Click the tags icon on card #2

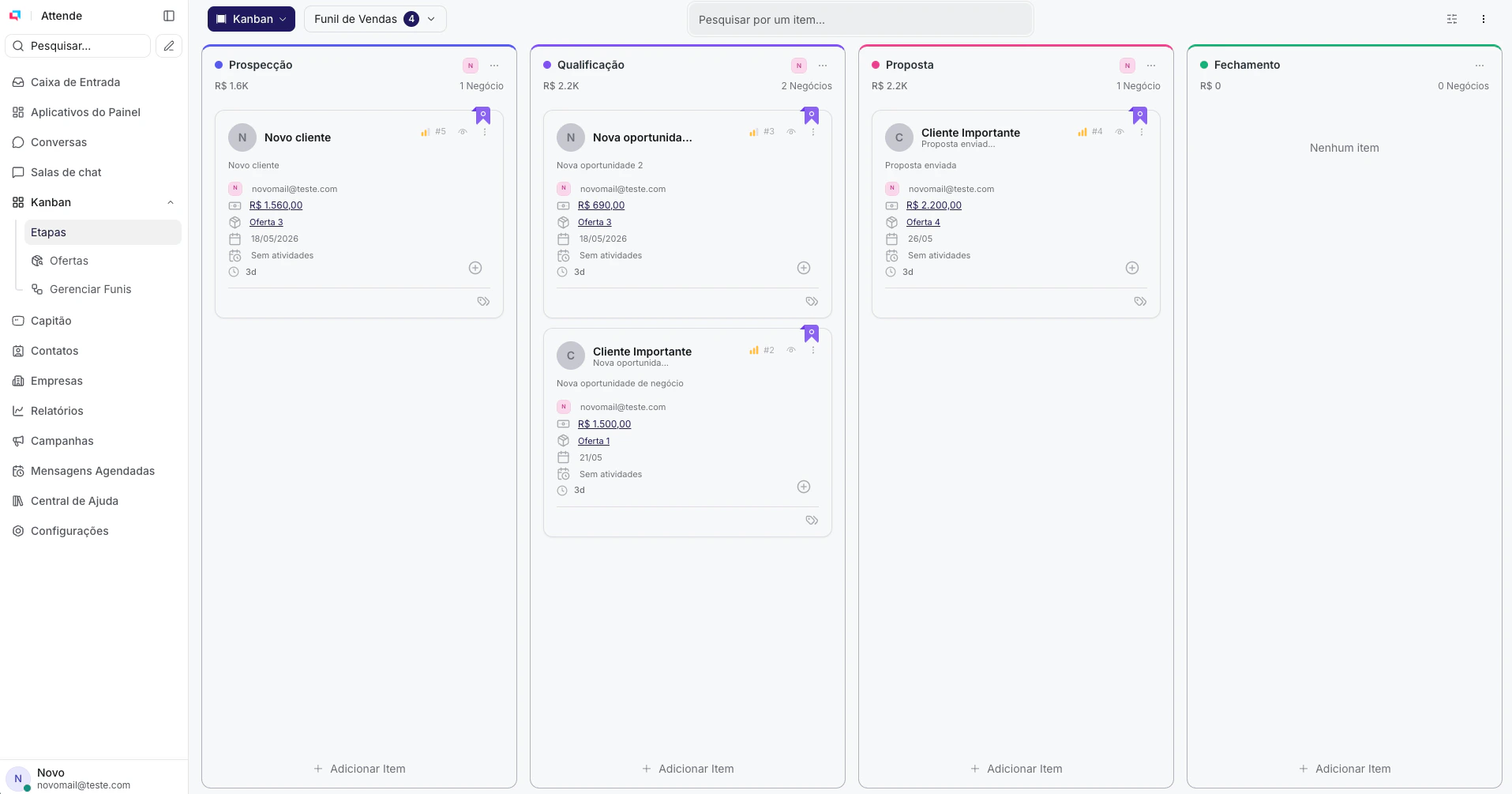pos(812,520)
